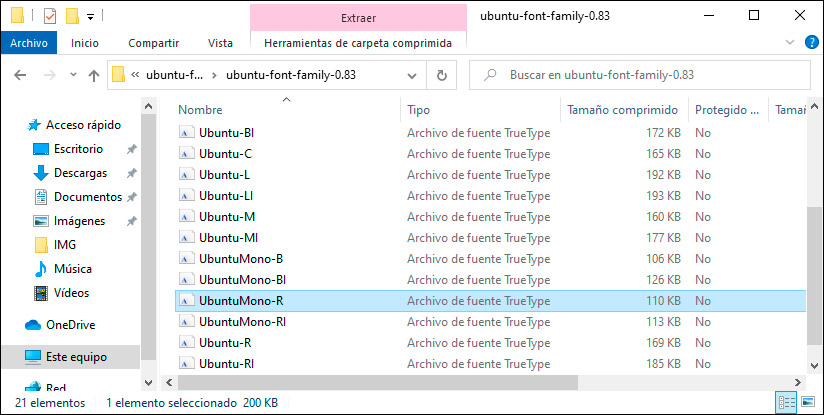Show hidden path levels via double chevron
This screenshot has width=824, height=415.
click(x=135, y=75)
